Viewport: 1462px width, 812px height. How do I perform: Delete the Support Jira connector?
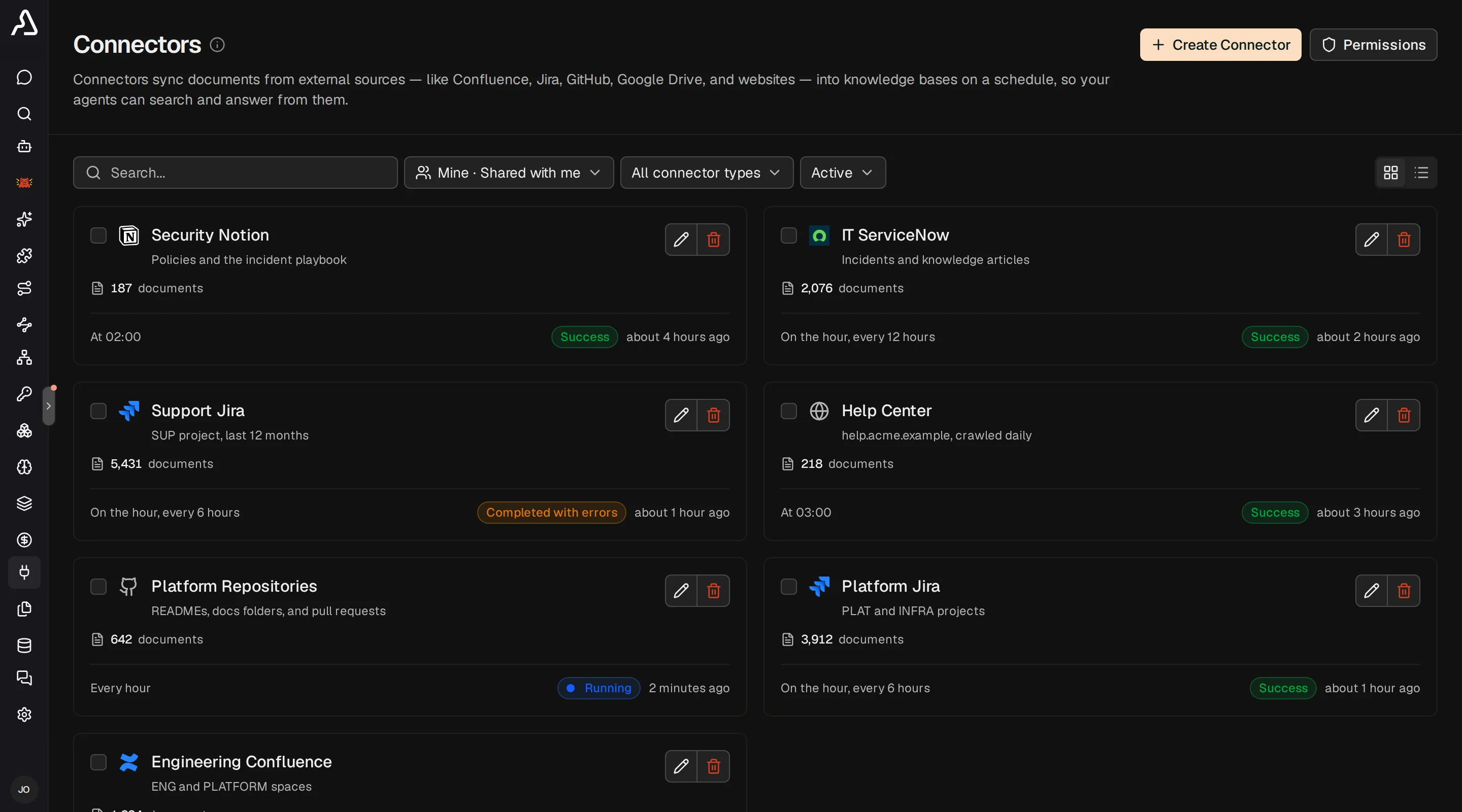coord(713,415)
